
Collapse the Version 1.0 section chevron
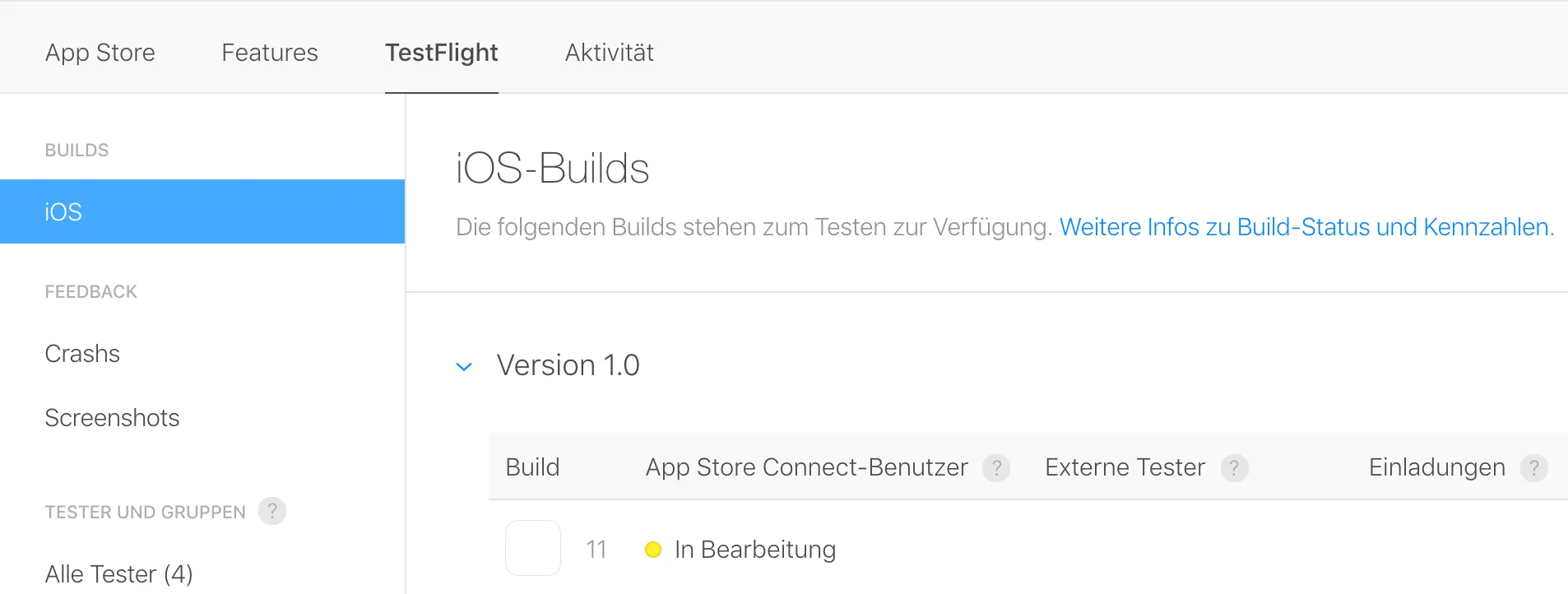[x=464, y=366]
